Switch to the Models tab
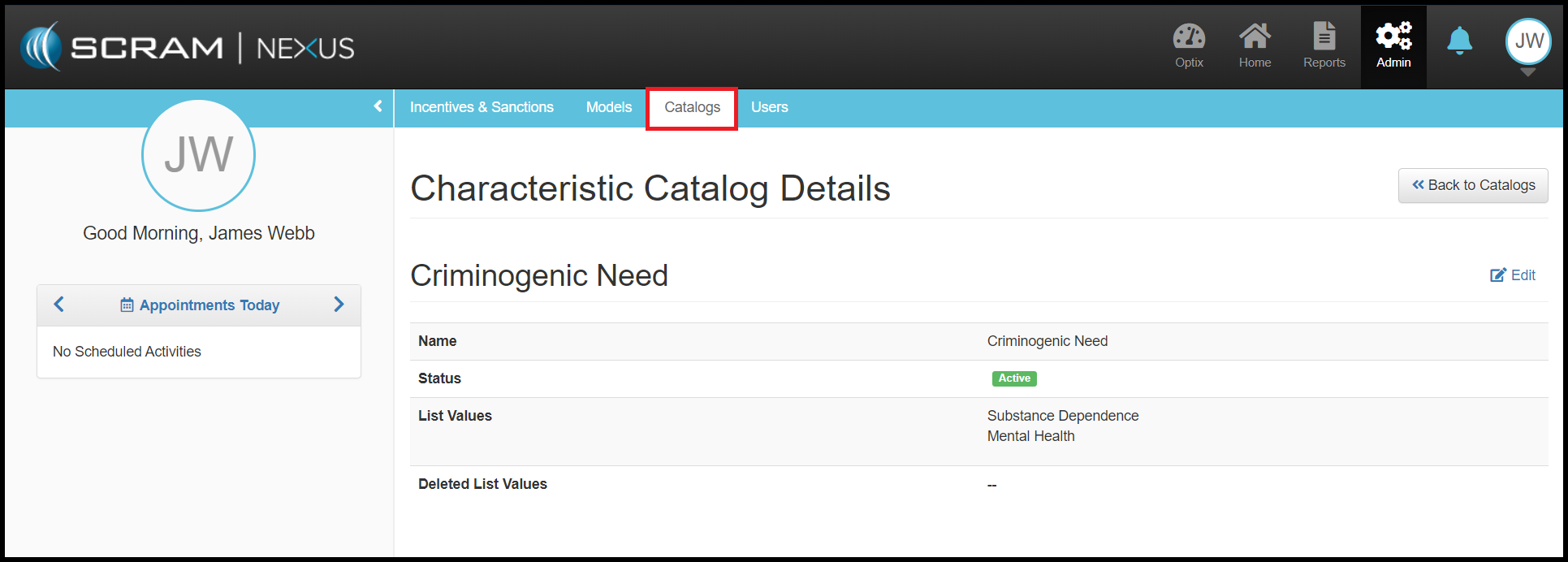 (x=608, y=107)
